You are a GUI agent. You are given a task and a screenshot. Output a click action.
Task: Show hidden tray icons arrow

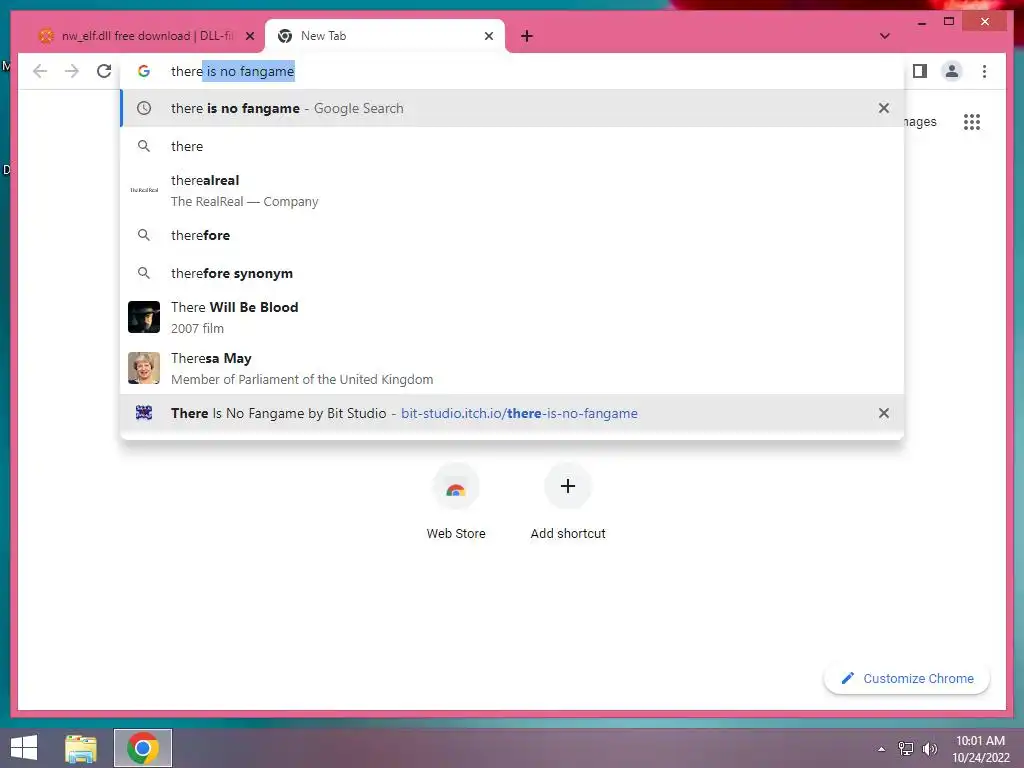tap(882, 749)
